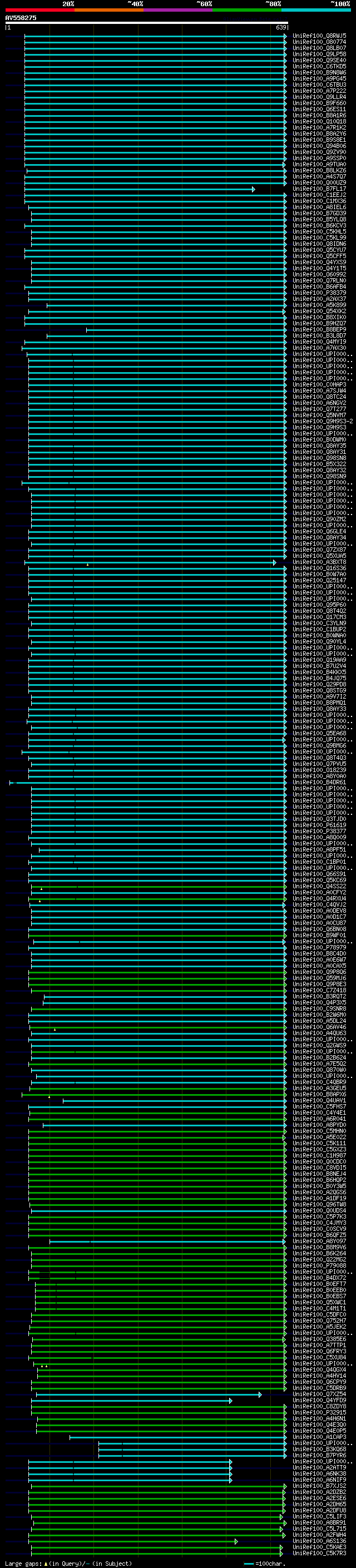Click the UniRef100_B9S8E1 label
Viewport: 356px width, 1568px height.
click(x=319, y=140)
